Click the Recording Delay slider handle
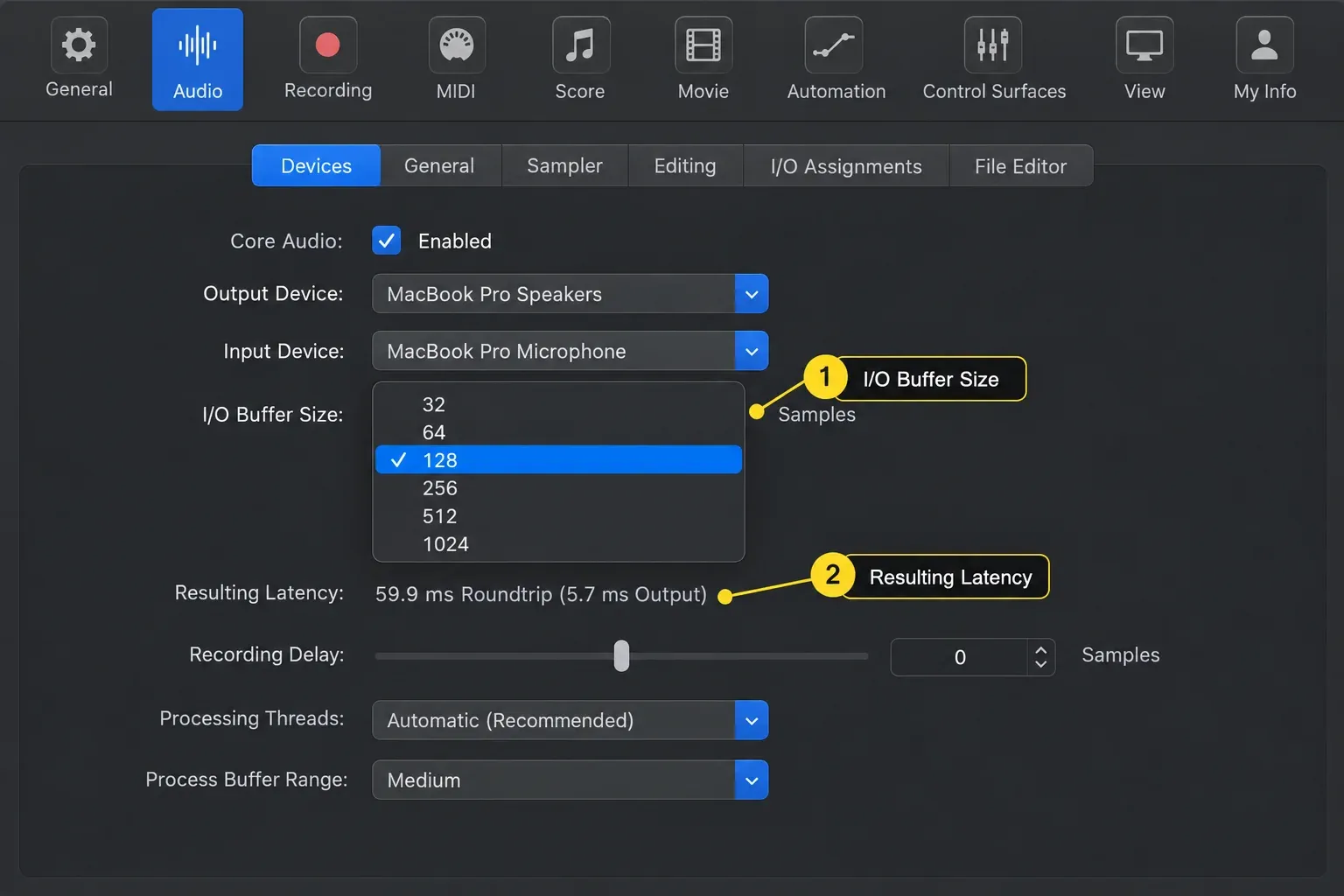The image size is (1344, 896). [621, 655]
